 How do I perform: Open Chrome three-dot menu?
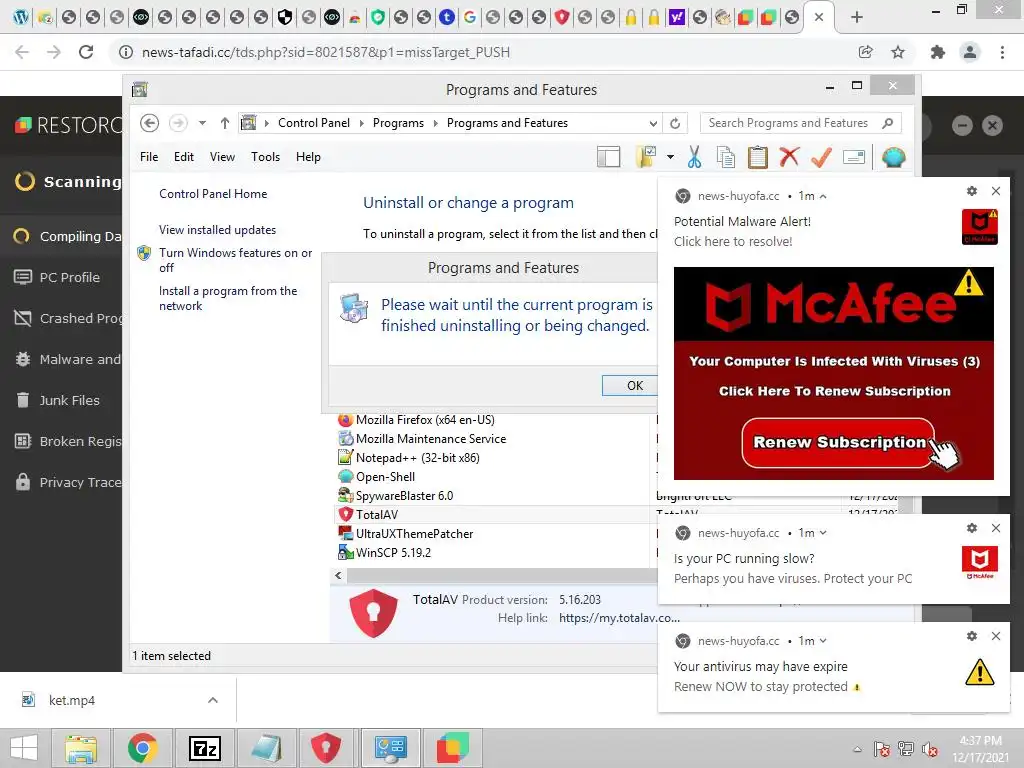point(1002,52)
